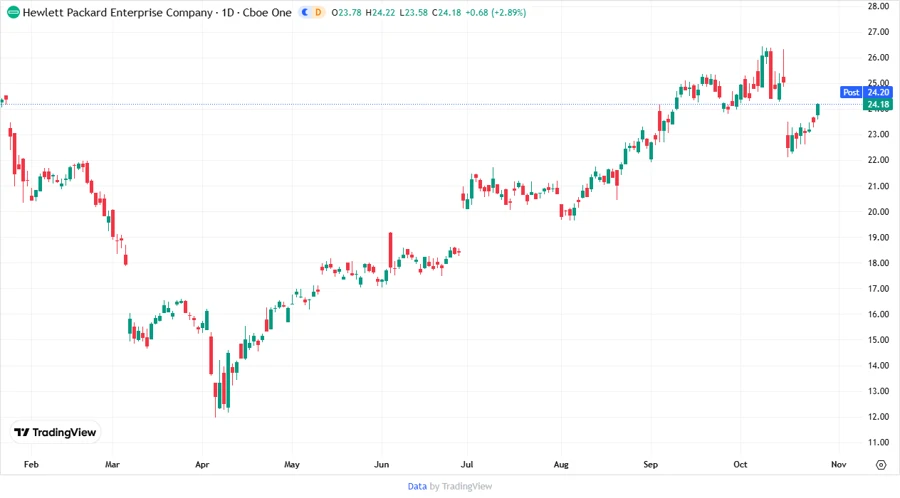900x498 pixels.
Task: Click the 28.00 price scale value
Action: pyautogui.click(x=878, y=6)
